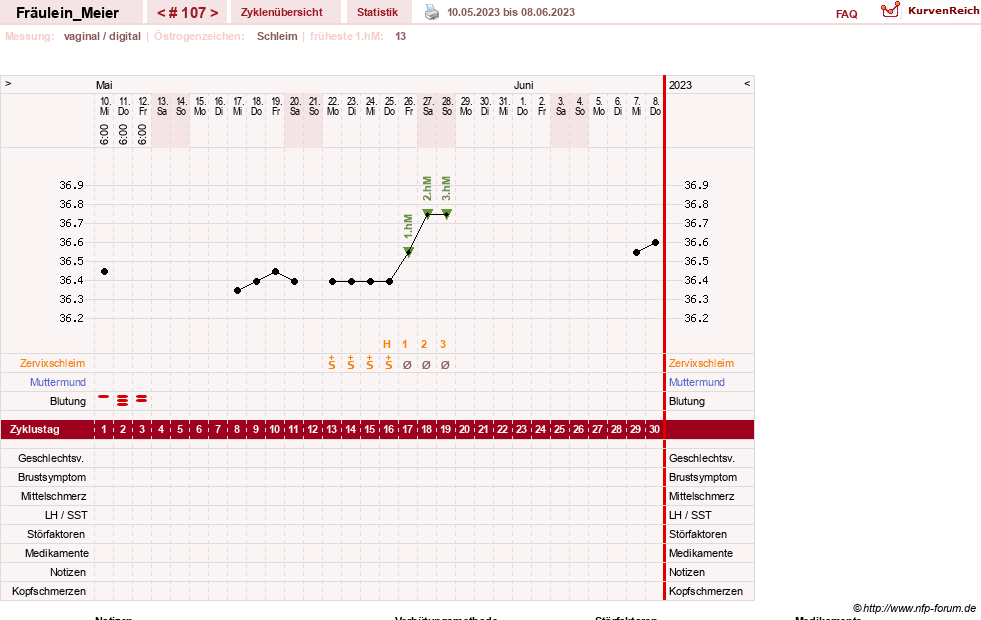981x620 pixels.
Task: Click the S+ mucus symbol on cycle day 13
Action: (x=332, y=362)
